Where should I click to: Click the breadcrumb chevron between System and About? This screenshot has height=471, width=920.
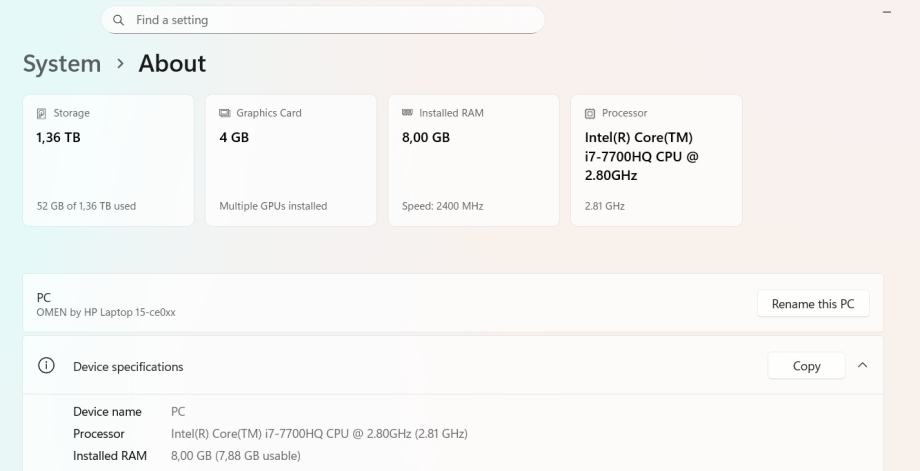120,64
